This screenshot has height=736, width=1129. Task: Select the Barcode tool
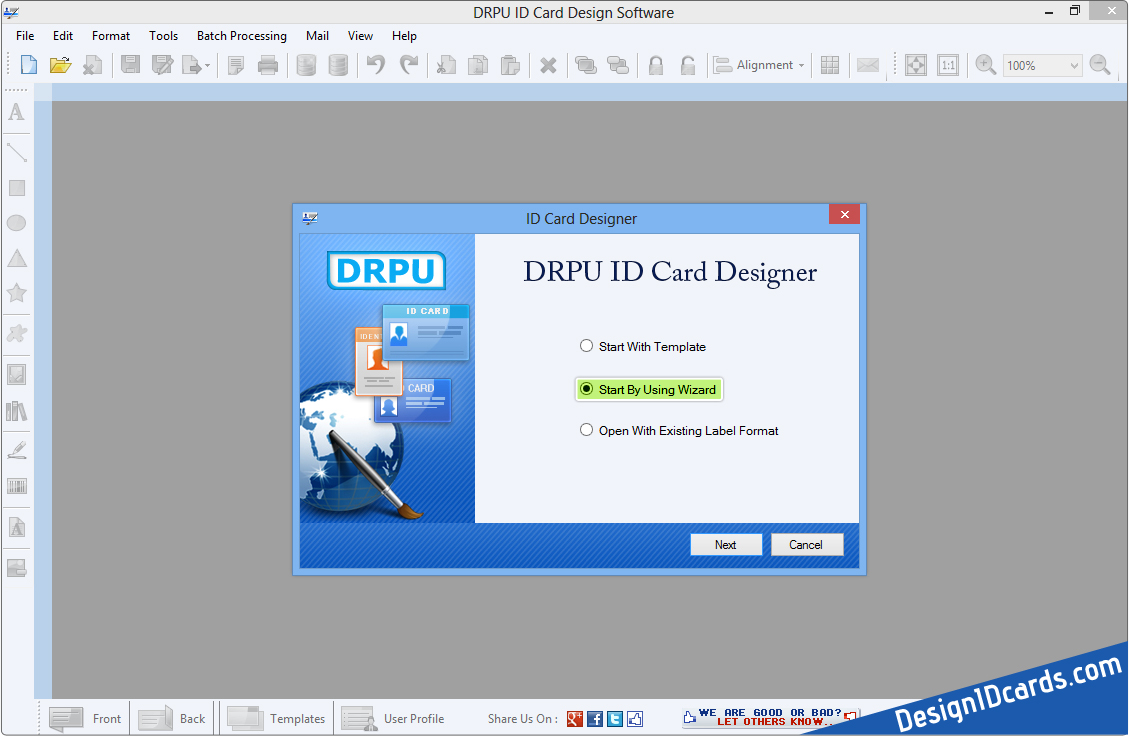coord(17,486)
